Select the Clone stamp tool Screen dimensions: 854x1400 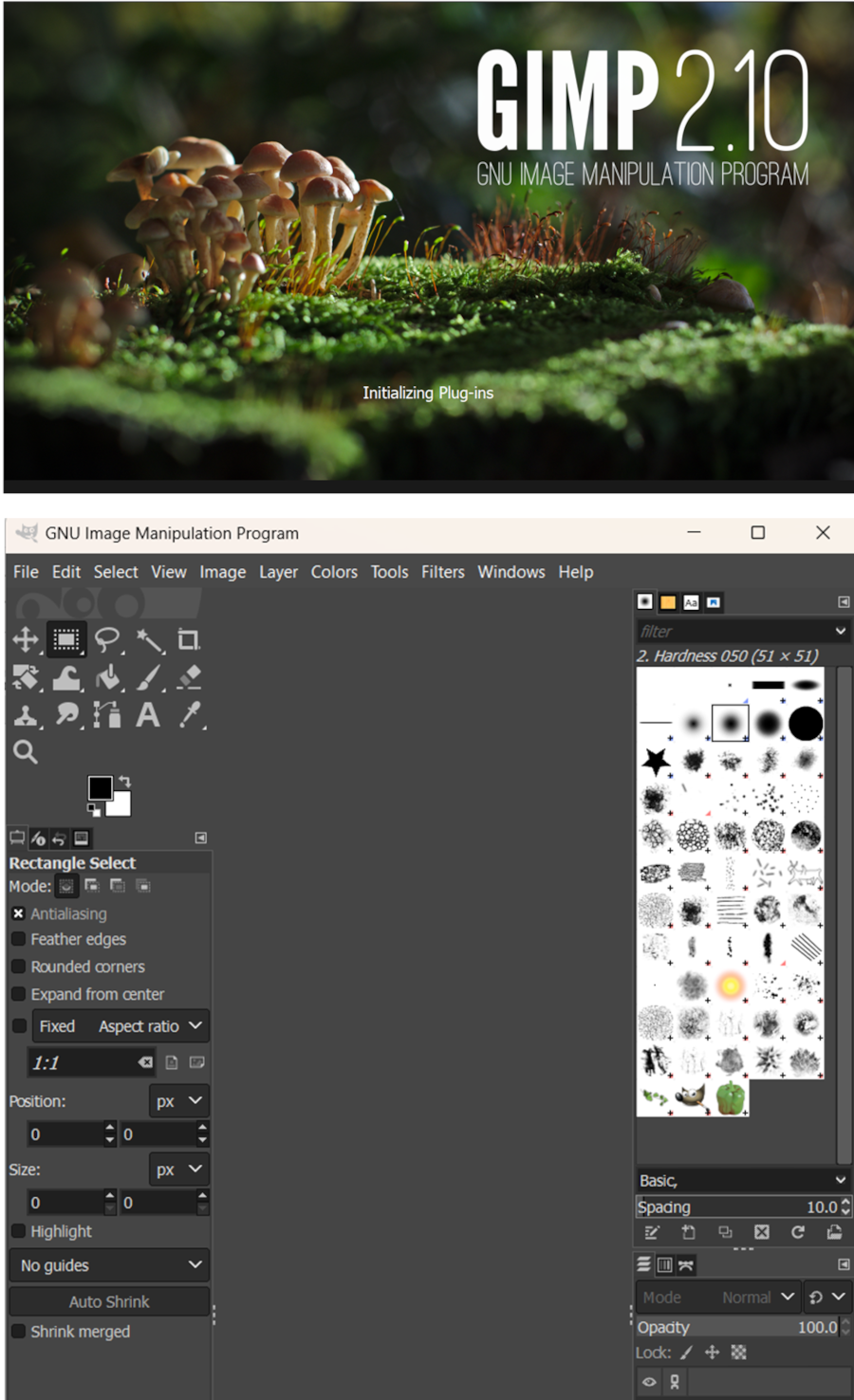[x=26, y=714]
